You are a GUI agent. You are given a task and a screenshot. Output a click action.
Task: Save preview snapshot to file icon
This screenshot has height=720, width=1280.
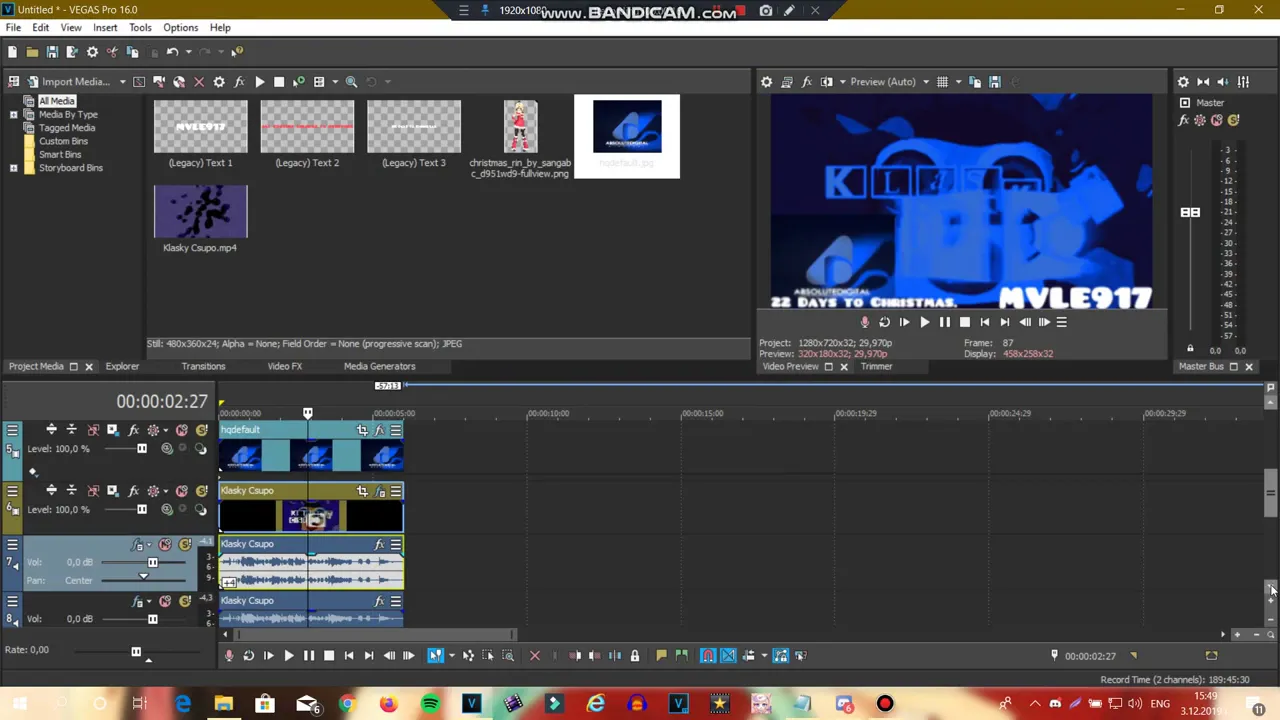pyautogui.click(x=994, y=82)
